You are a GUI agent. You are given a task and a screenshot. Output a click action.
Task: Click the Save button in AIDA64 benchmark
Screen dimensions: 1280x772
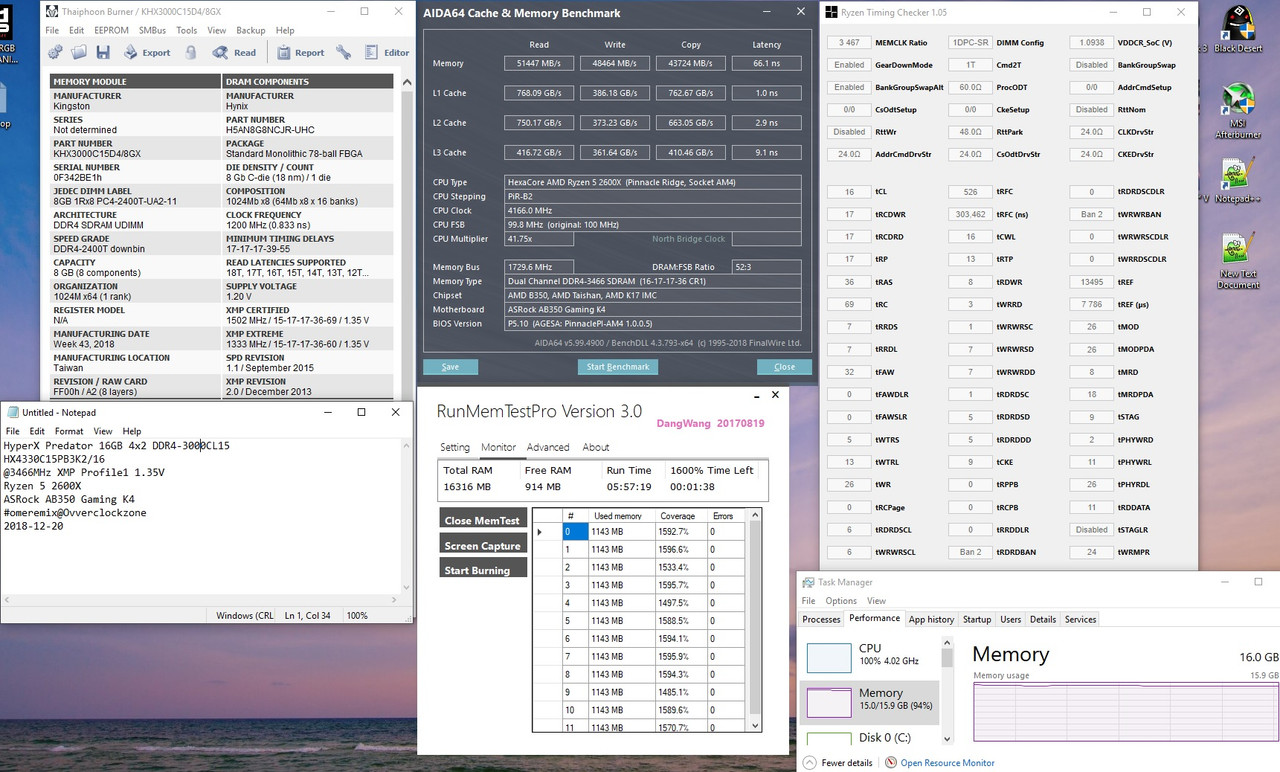pyautogui.click(x=450, y=367)
